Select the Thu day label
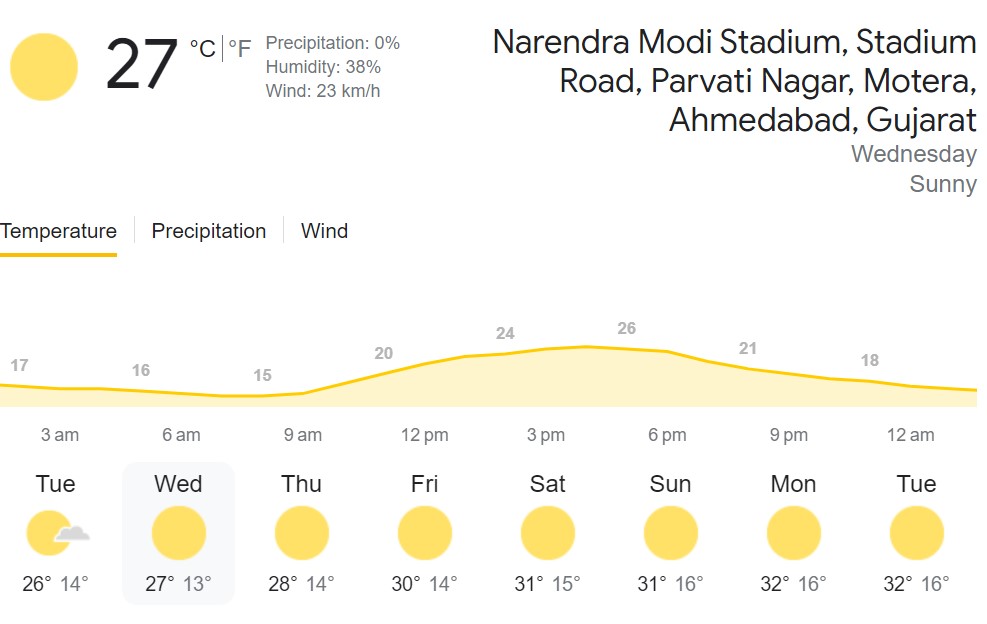 (x=302, y=484)
